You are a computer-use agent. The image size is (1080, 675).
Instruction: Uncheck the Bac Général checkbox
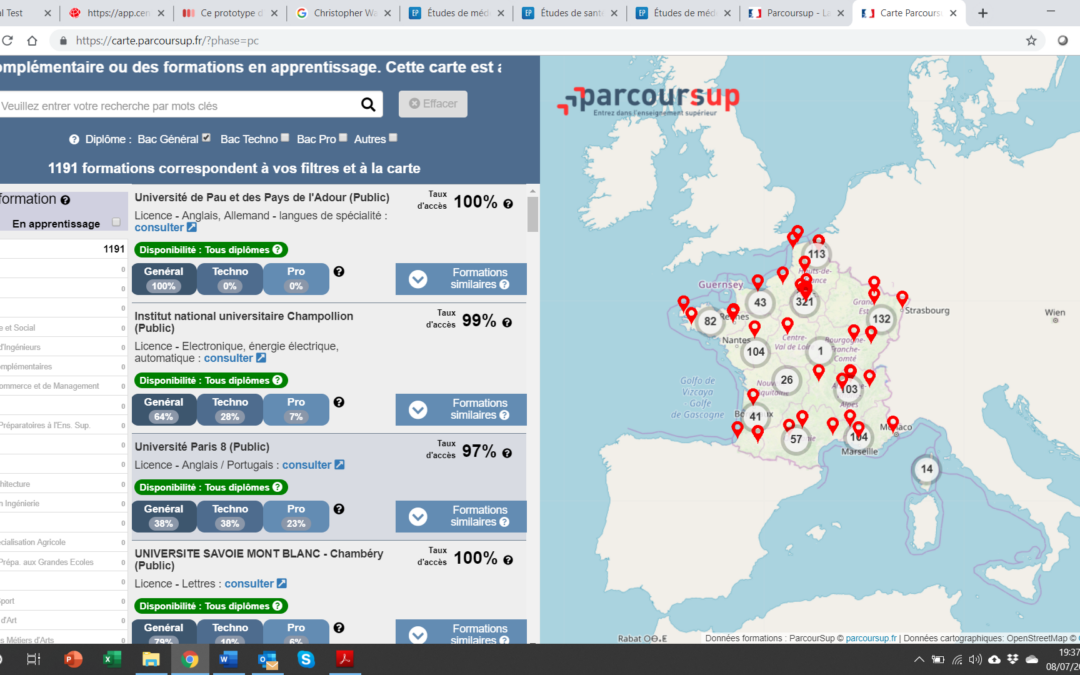point(206,138)
